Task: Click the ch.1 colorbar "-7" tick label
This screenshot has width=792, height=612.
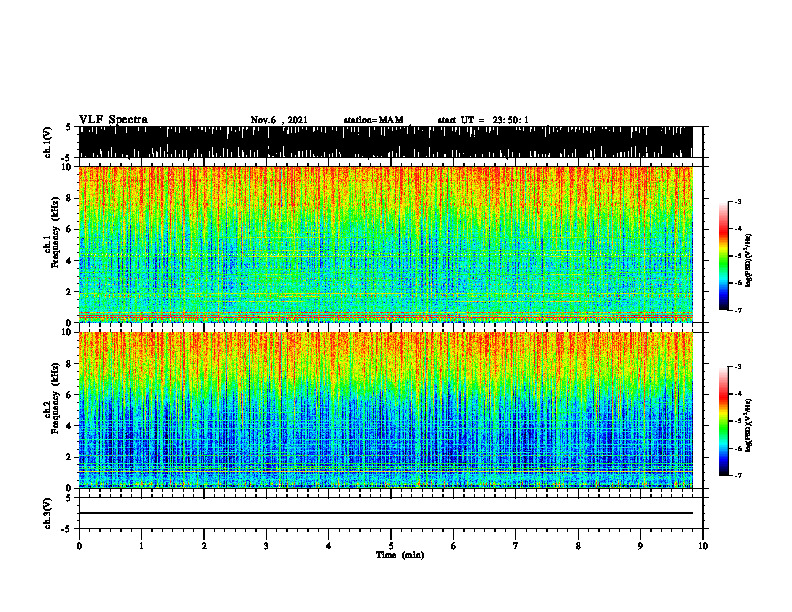Action: coord(738,310)
